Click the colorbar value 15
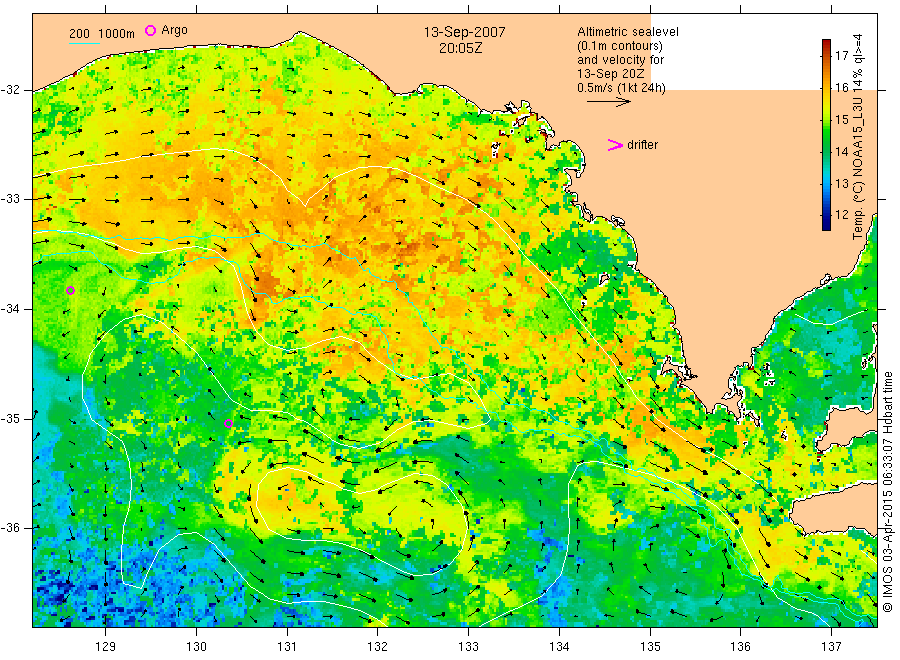The image size is (900, 660). coord(841,119)
